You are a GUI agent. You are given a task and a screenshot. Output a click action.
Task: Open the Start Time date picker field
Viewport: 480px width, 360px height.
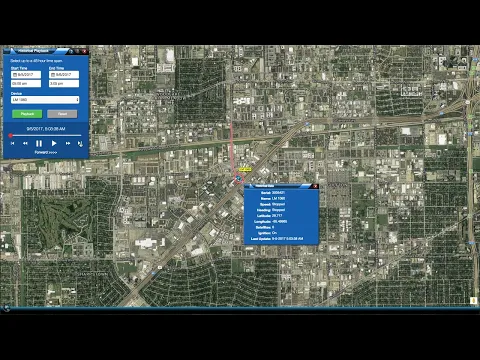tap(26, 75)
